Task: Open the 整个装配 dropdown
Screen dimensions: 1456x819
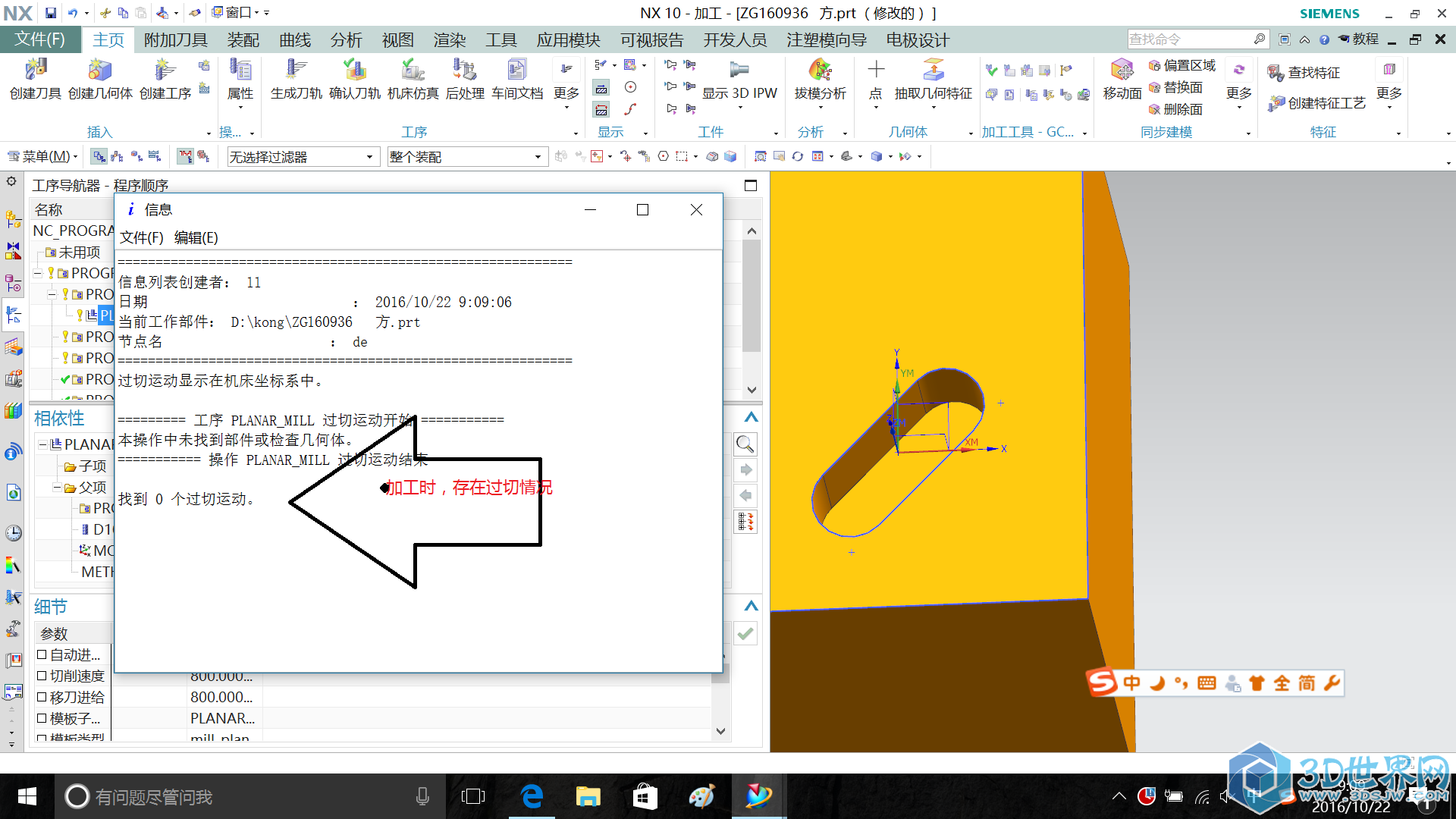Action: [x=467, y=157]
